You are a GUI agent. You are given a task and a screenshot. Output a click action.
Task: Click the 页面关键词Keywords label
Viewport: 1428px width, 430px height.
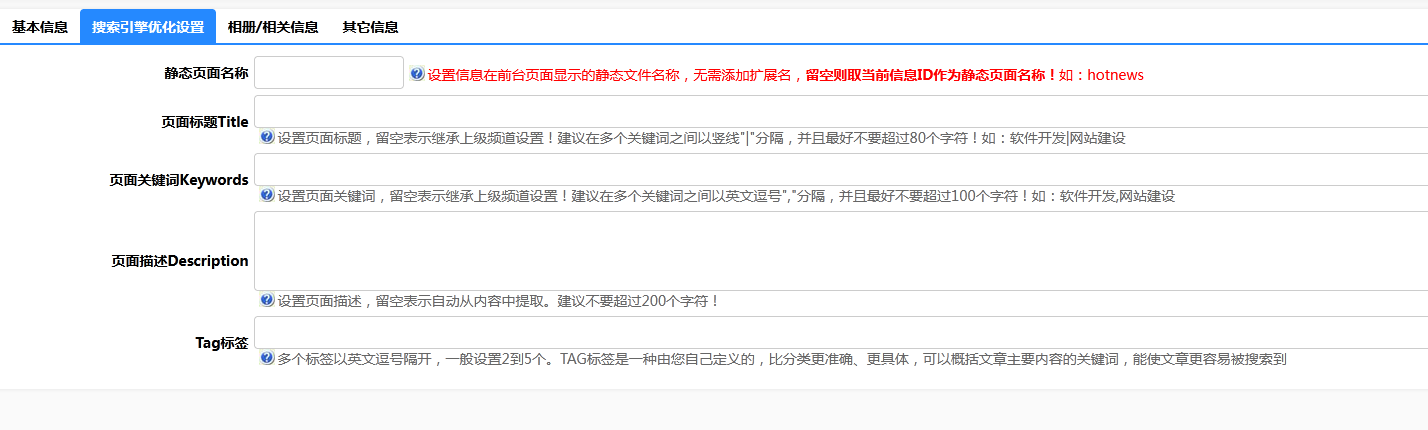(179, 180)
